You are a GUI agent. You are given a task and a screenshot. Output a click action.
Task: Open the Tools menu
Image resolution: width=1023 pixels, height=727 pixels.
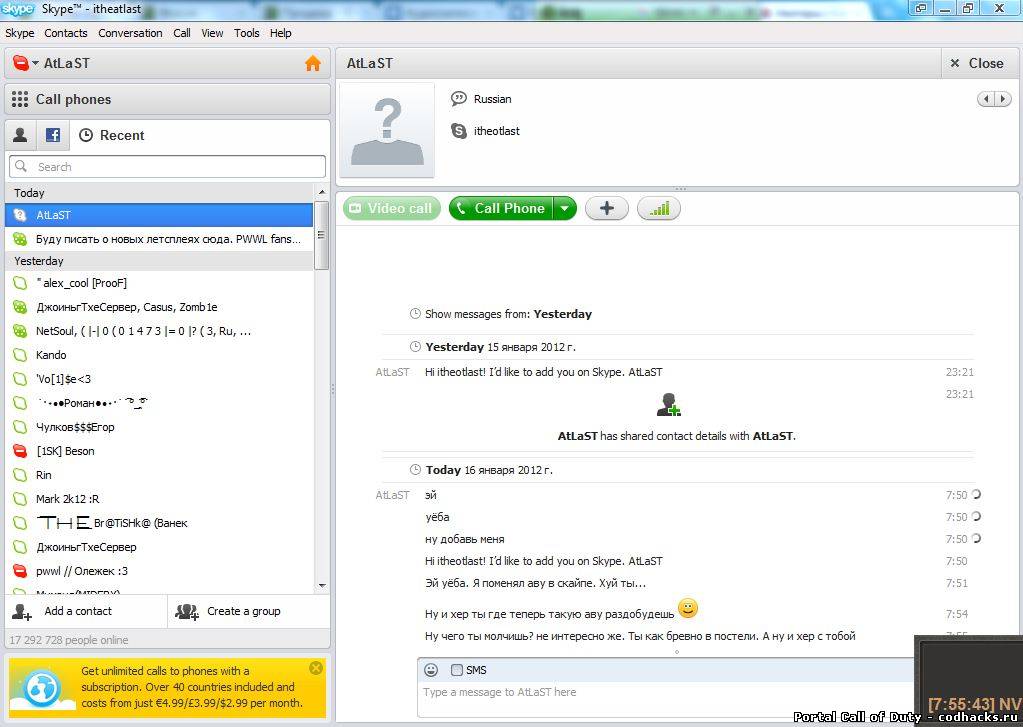point(247,33)
